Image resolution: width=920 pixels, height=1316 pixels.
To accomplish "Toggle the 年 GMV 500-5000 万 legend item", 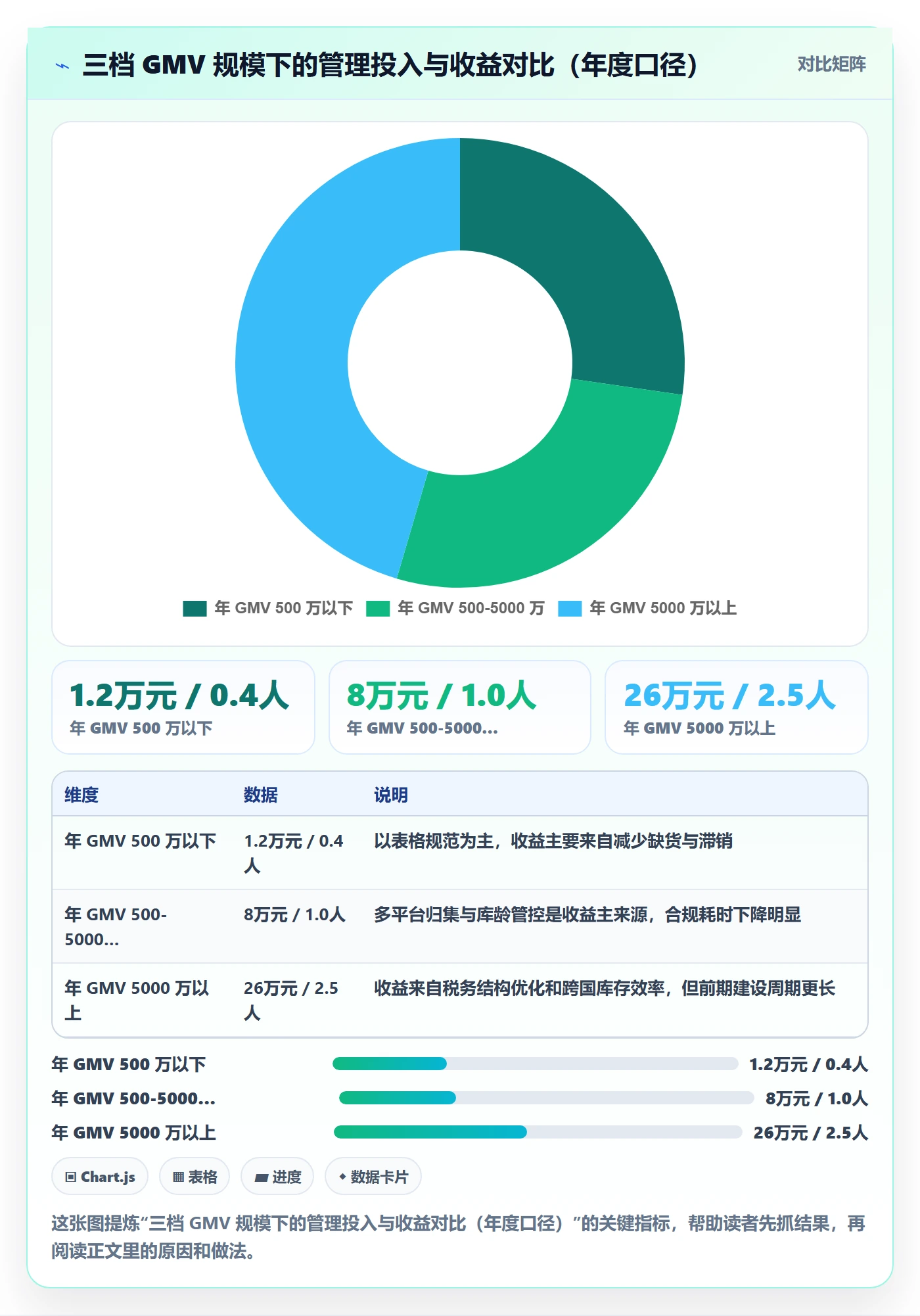I will tap(455, 608).
